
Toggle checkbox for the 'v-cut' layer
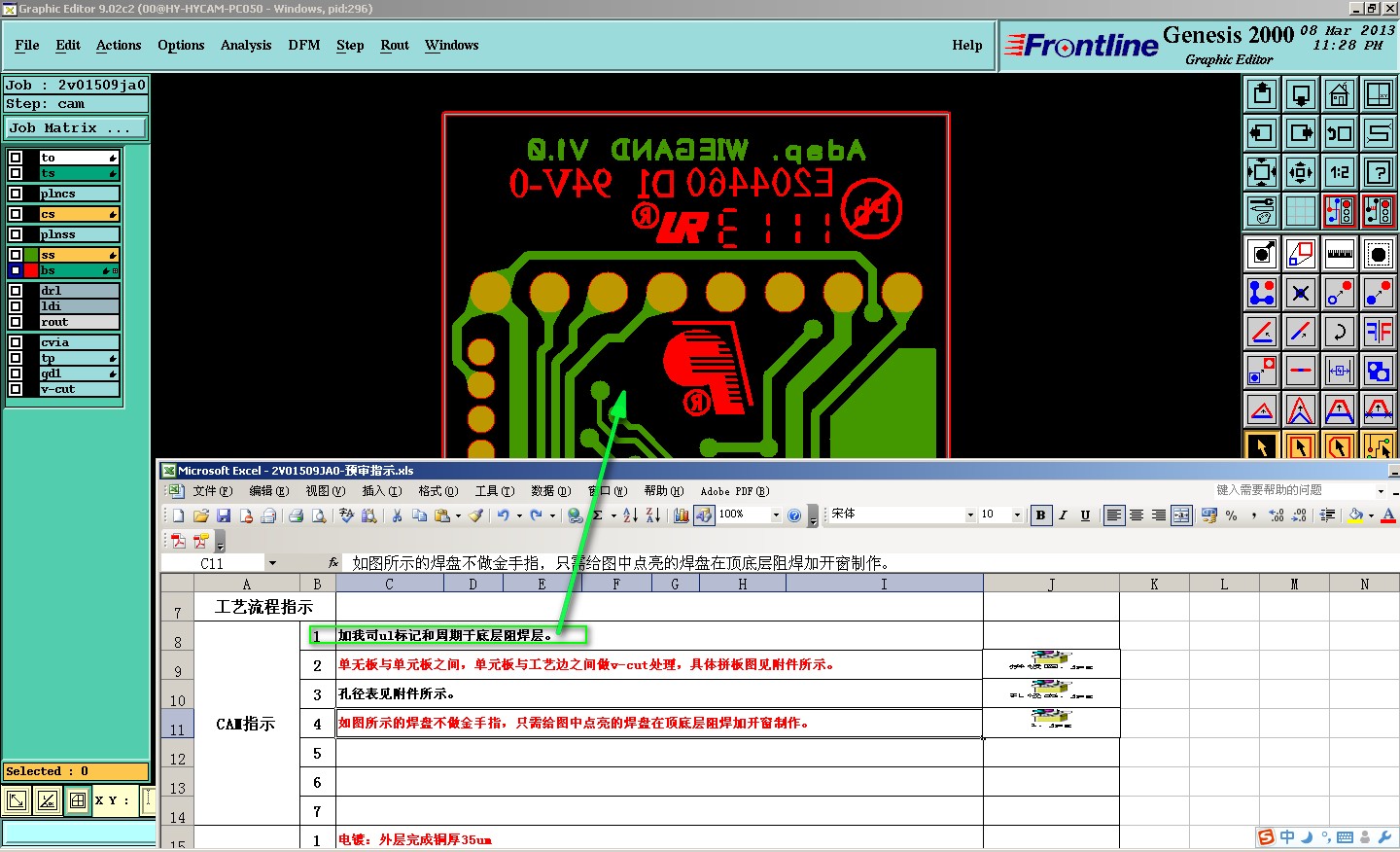[16, 389]
